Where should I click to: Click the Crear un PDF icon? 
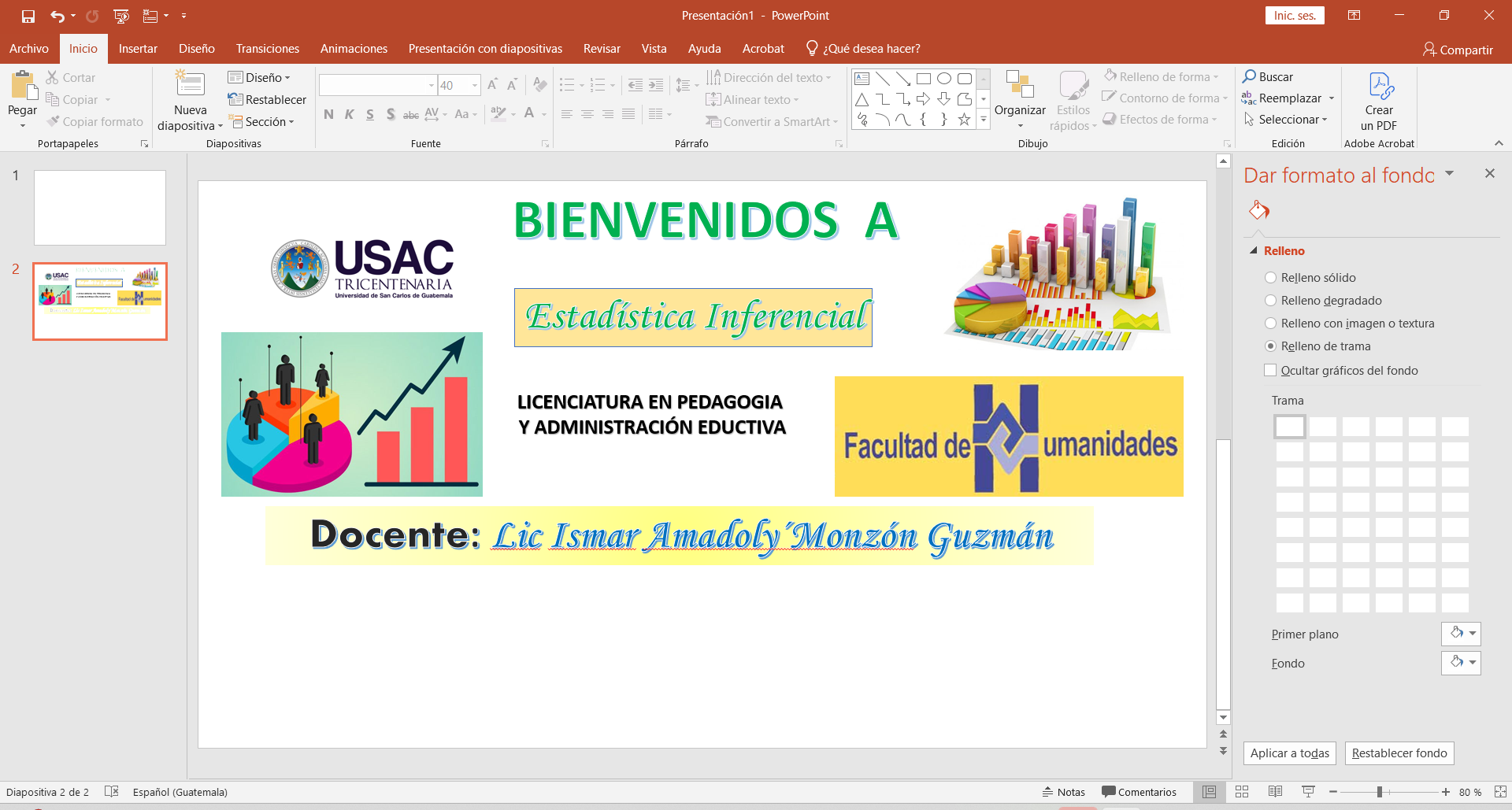click(x=1379, y=85)
